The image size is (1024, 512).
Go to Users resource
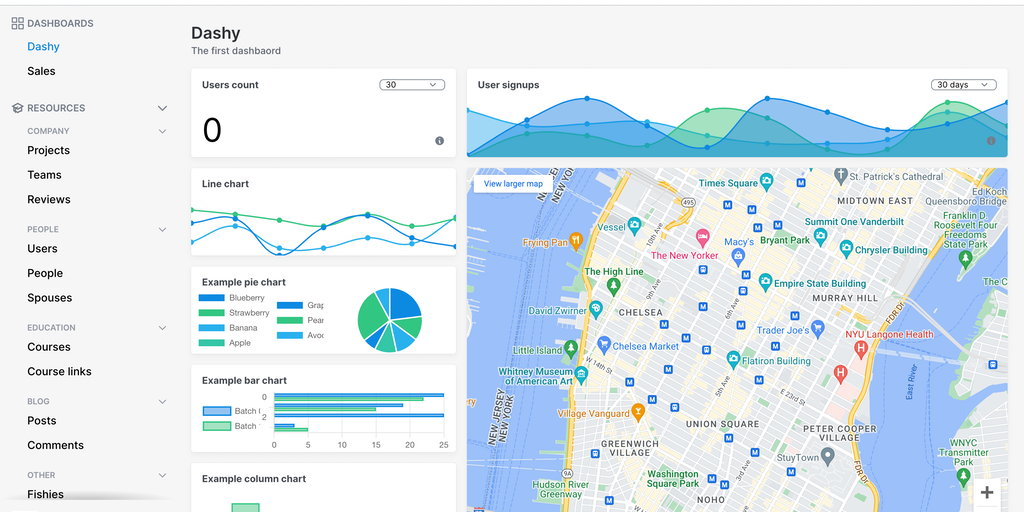pos(42,249)
